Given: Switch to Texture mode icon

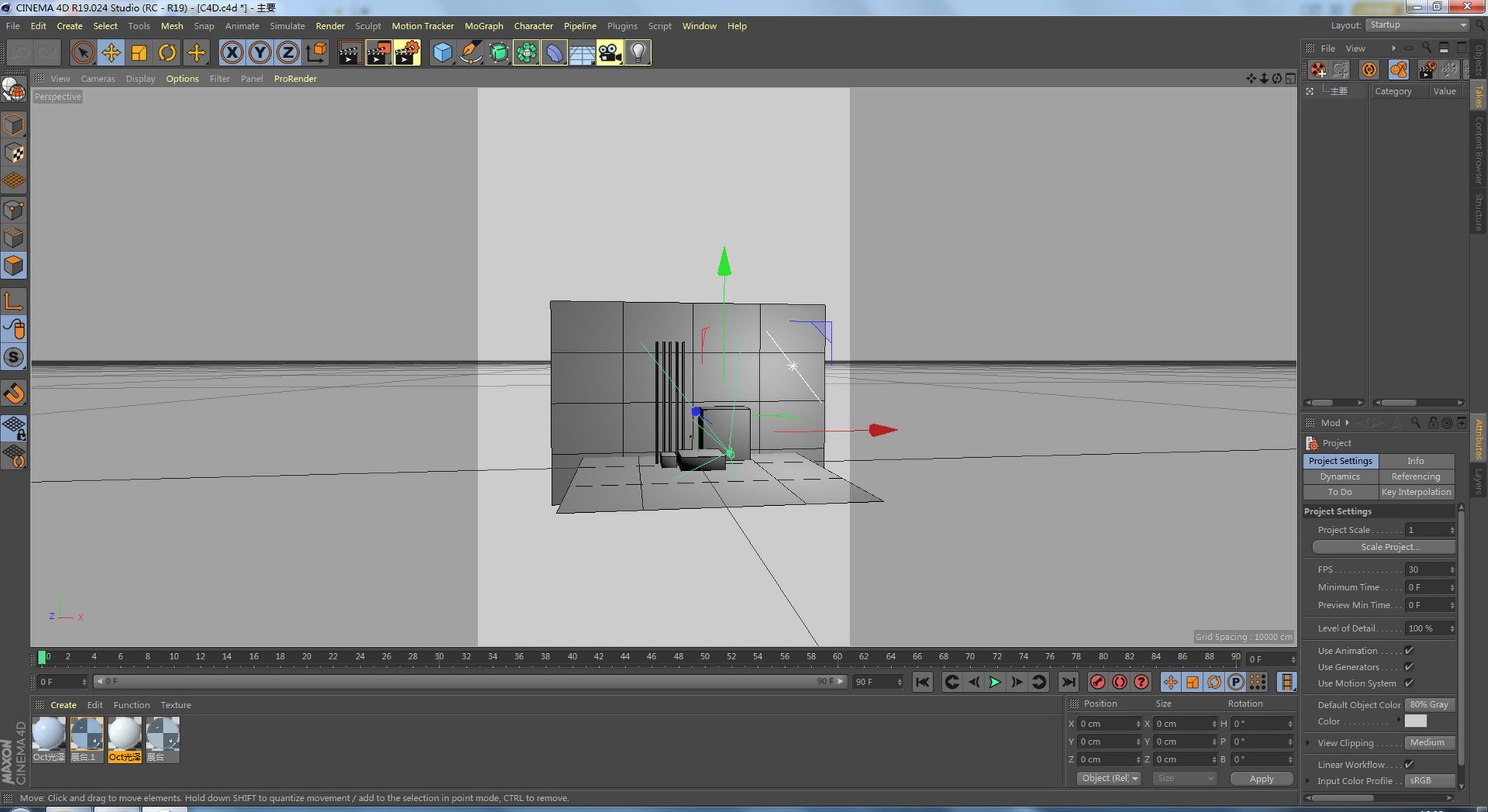Looking at the screenshot, I should click(x=14, y=153).
